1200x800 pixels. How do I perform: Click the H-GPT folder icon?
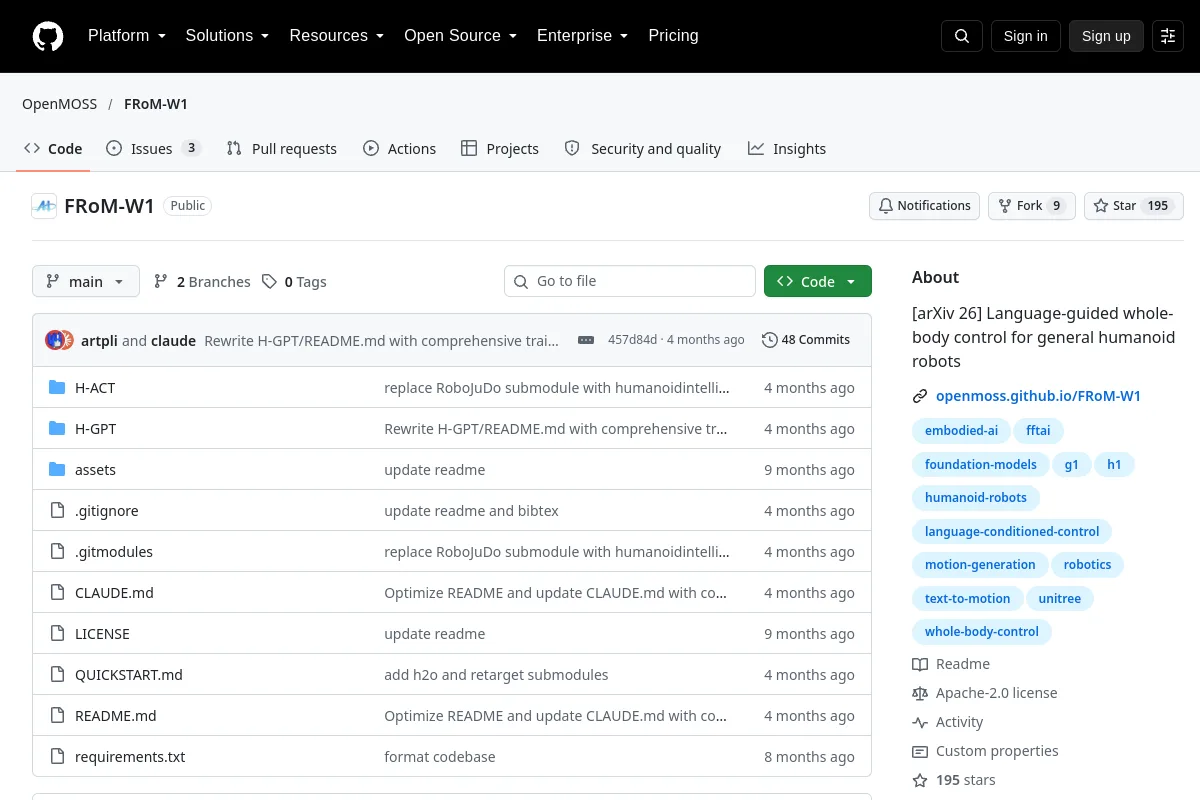[57, 429]
